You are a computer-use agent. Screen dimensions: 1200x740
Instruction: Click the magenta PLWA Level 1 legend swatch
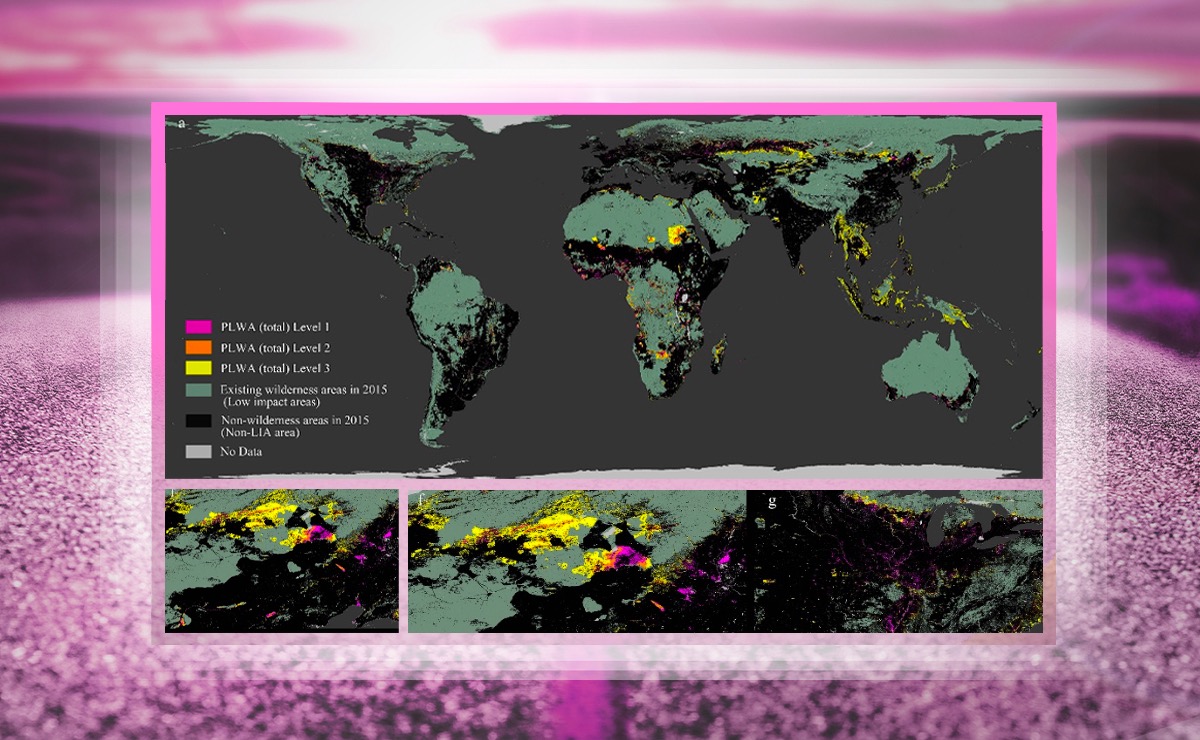(198, 327)
